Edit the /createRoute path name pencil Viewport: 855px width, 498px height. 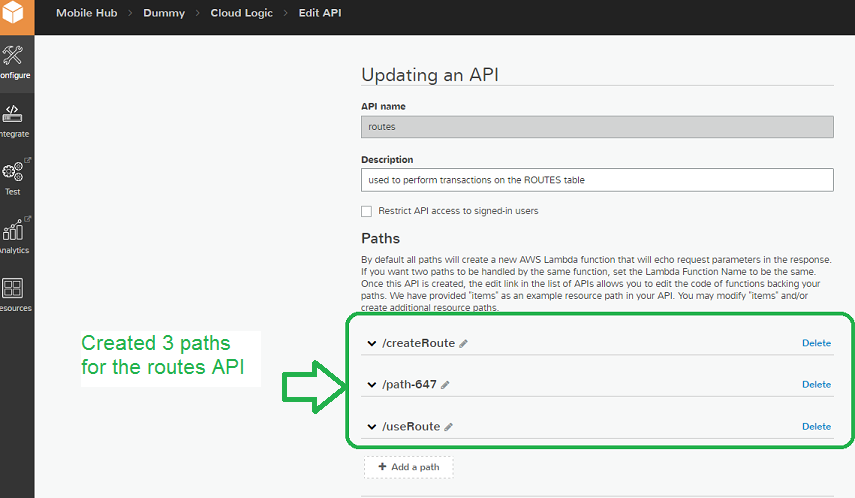(464, 344)
